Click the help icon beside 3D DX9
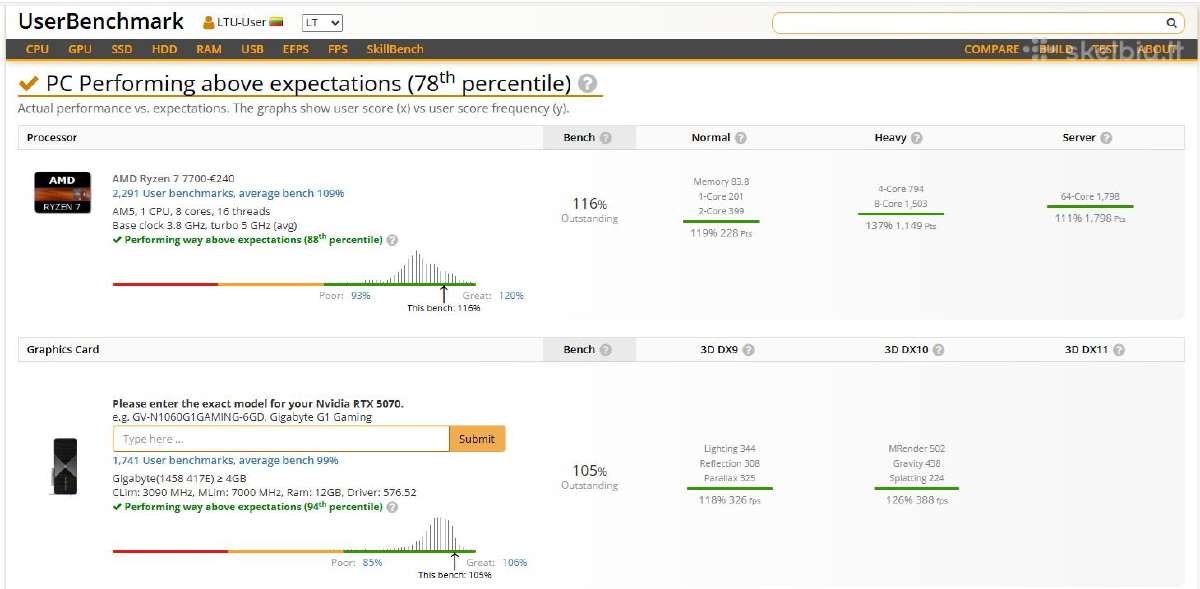Screen dimensions: 1200x589 pos(749,350)
